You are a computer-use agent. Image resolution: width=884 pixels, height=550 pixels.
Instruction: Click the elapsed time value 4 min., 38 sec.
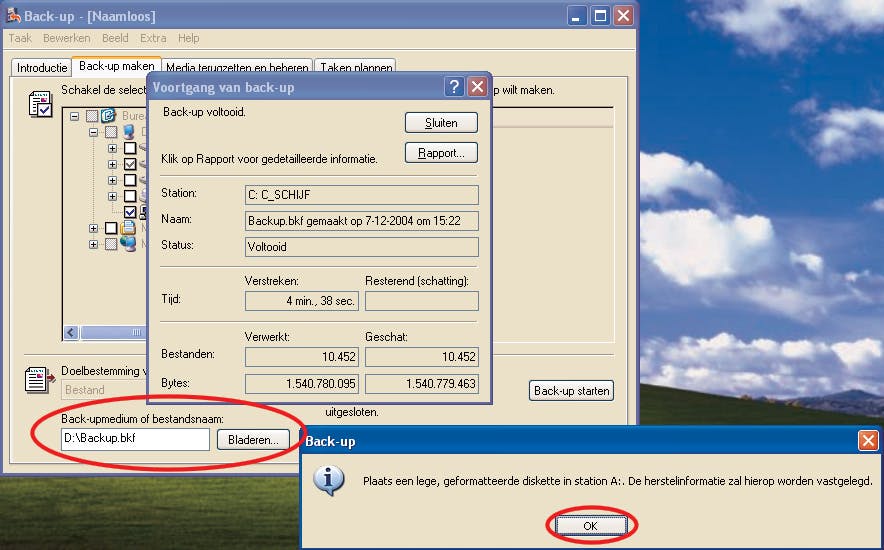point(302,301)
